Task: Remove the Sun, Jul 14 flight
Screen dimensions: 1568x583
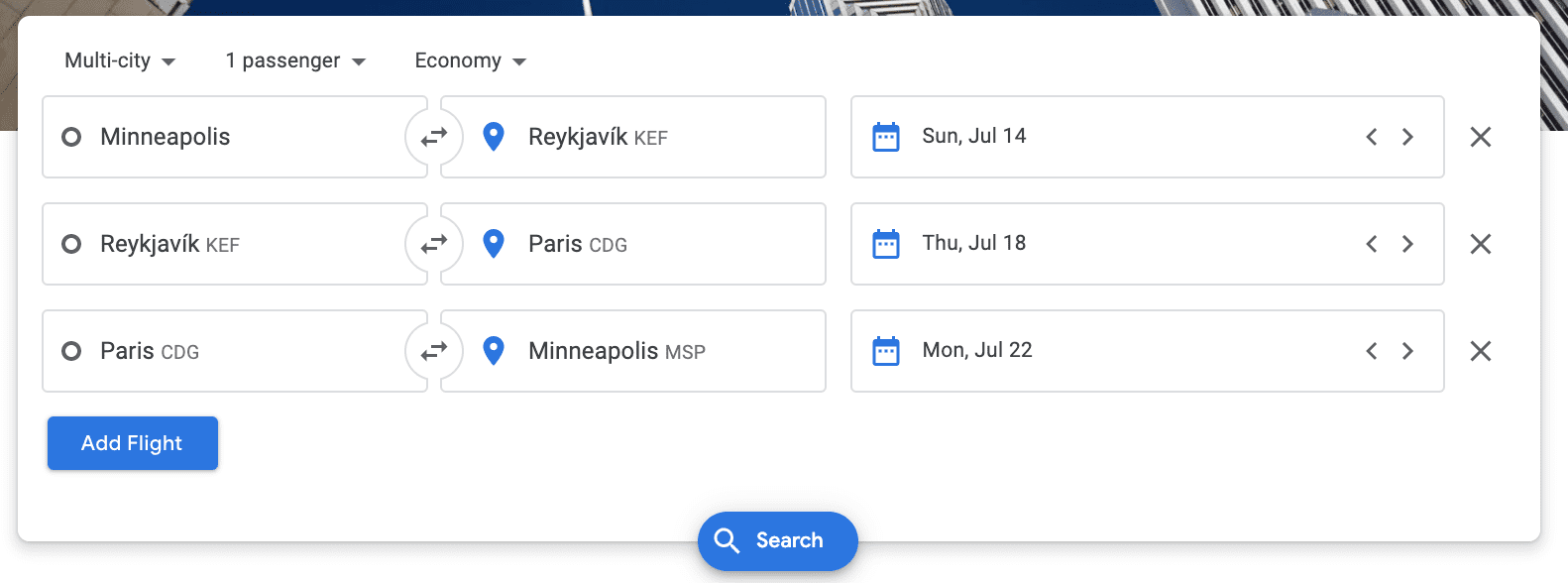Action: [1480, 137]
